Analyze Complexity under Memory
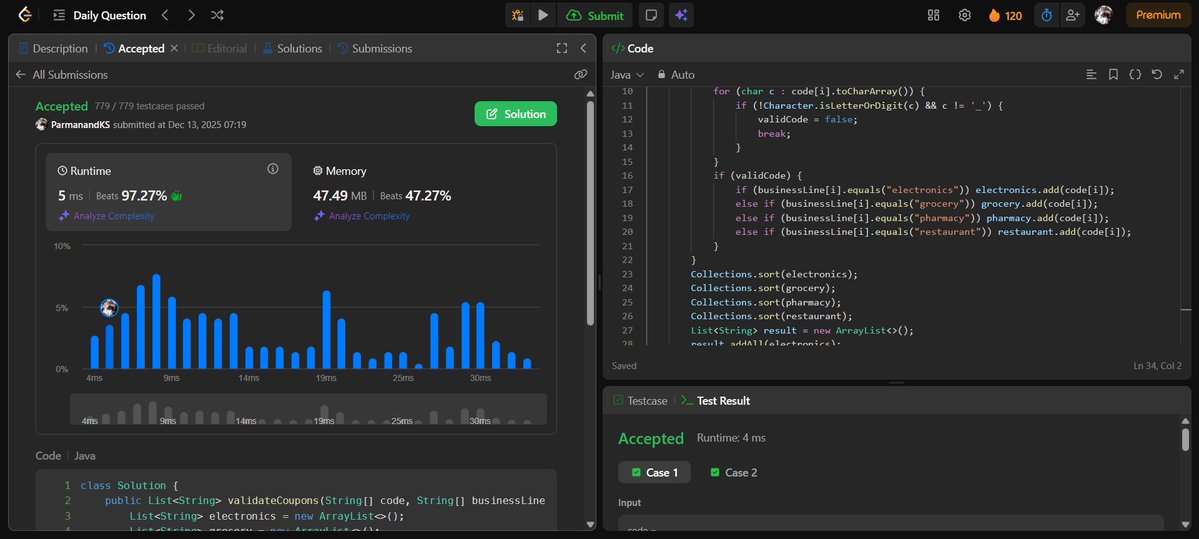1199x539 pixels. point(362,216)
